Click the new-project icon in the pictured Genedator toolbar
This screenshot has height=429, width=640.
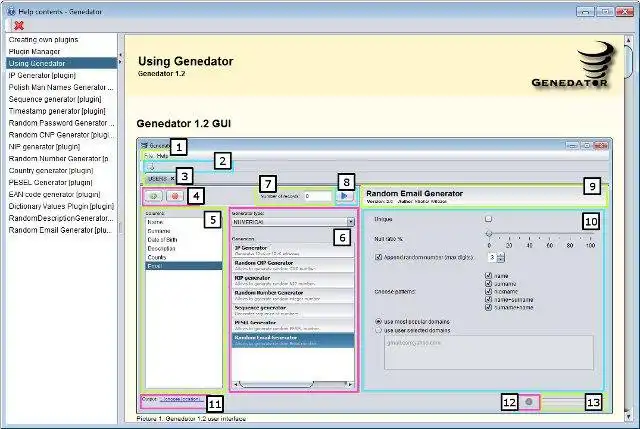pyautogui.click(x=151, y=167)
